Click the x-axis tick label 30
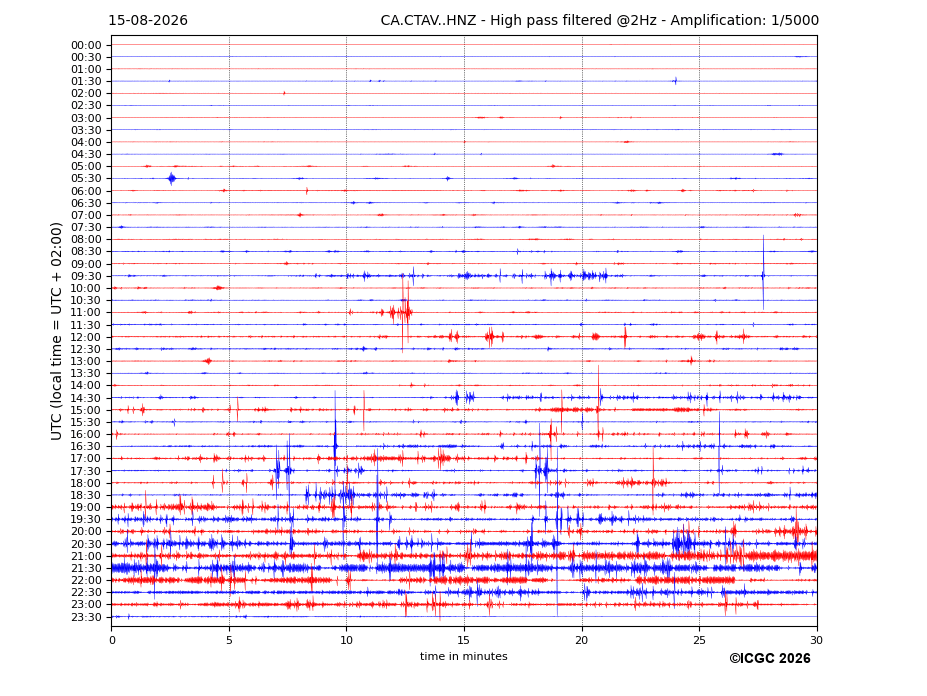 pyautogui.click(x=816, y=640)
